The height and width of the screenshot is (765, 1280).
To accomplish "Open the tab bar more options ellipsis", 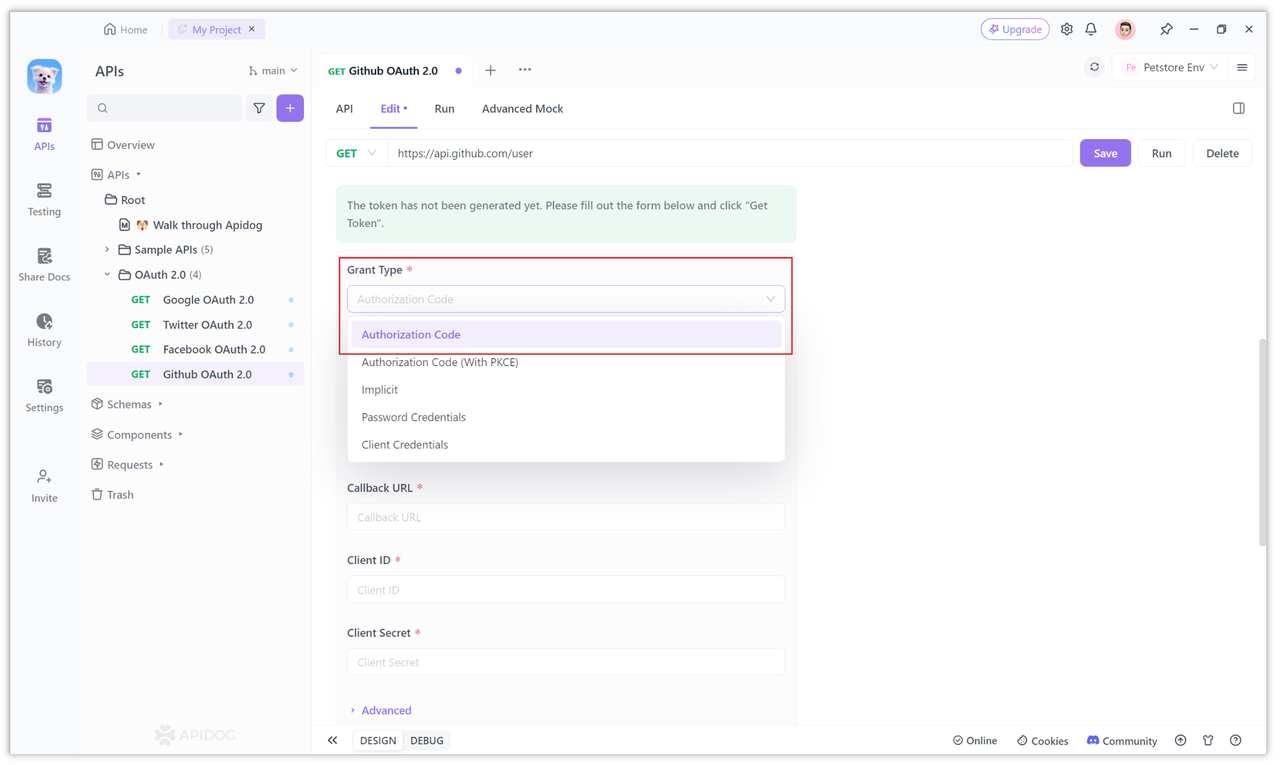I will pos(525,70).
